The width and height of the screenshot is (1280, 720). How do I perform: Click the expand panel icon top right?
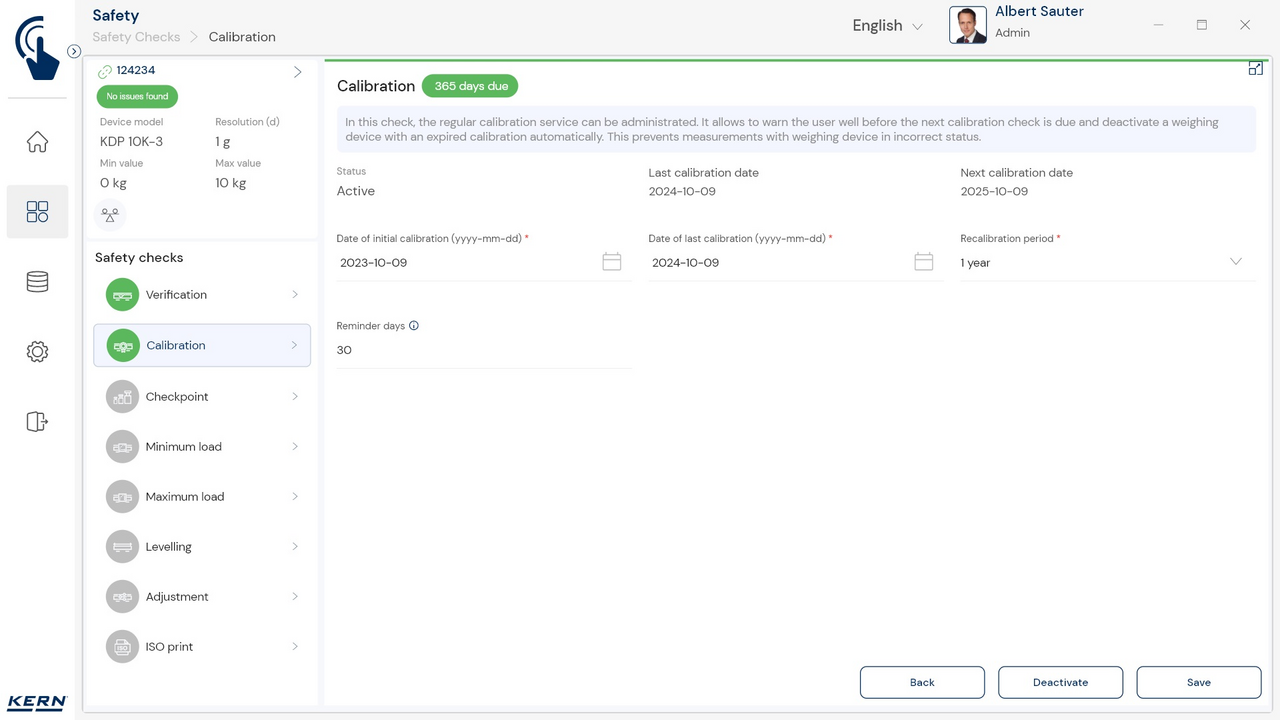1255,69
